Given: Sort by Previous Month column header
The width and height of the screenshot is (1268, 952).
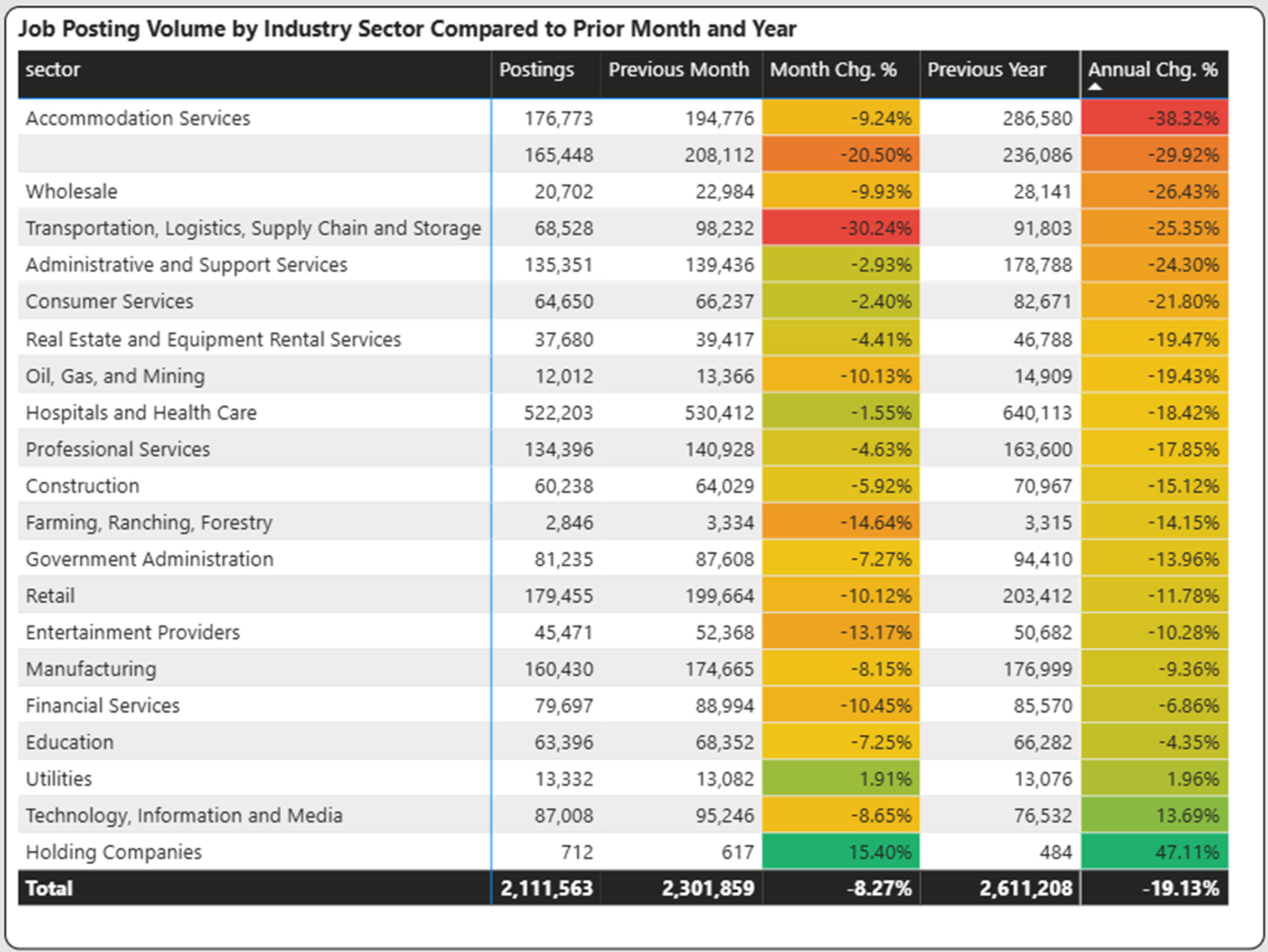Looking at the screenshot, I should pyautogui.click(x=678, y=70).
